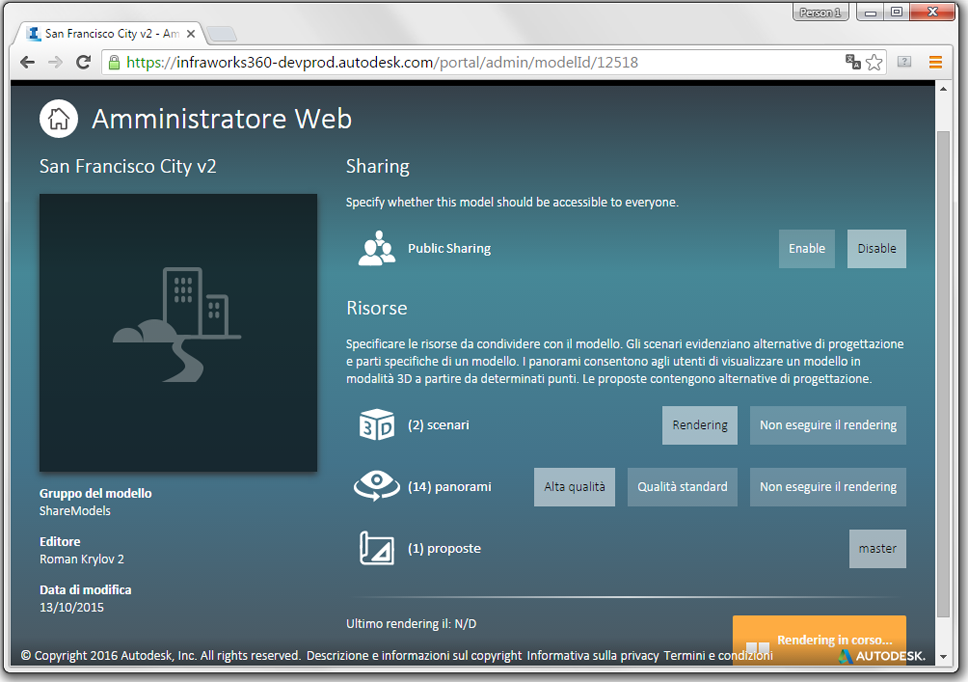Click the Roman Krylov 2 editor name
This screenshot has height=682, width=968.
pyautogui.click(x=81, y=559)
